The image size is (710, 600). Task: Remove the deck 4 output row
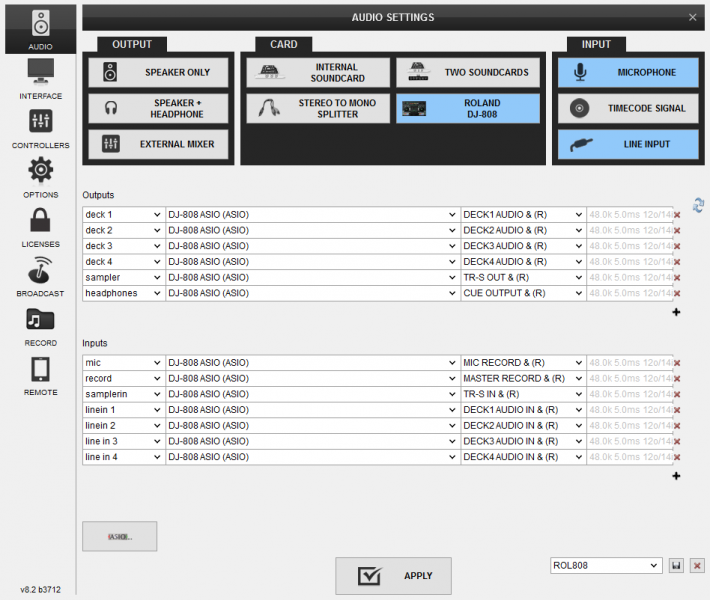pyautogui.click(x=677, y=262)
